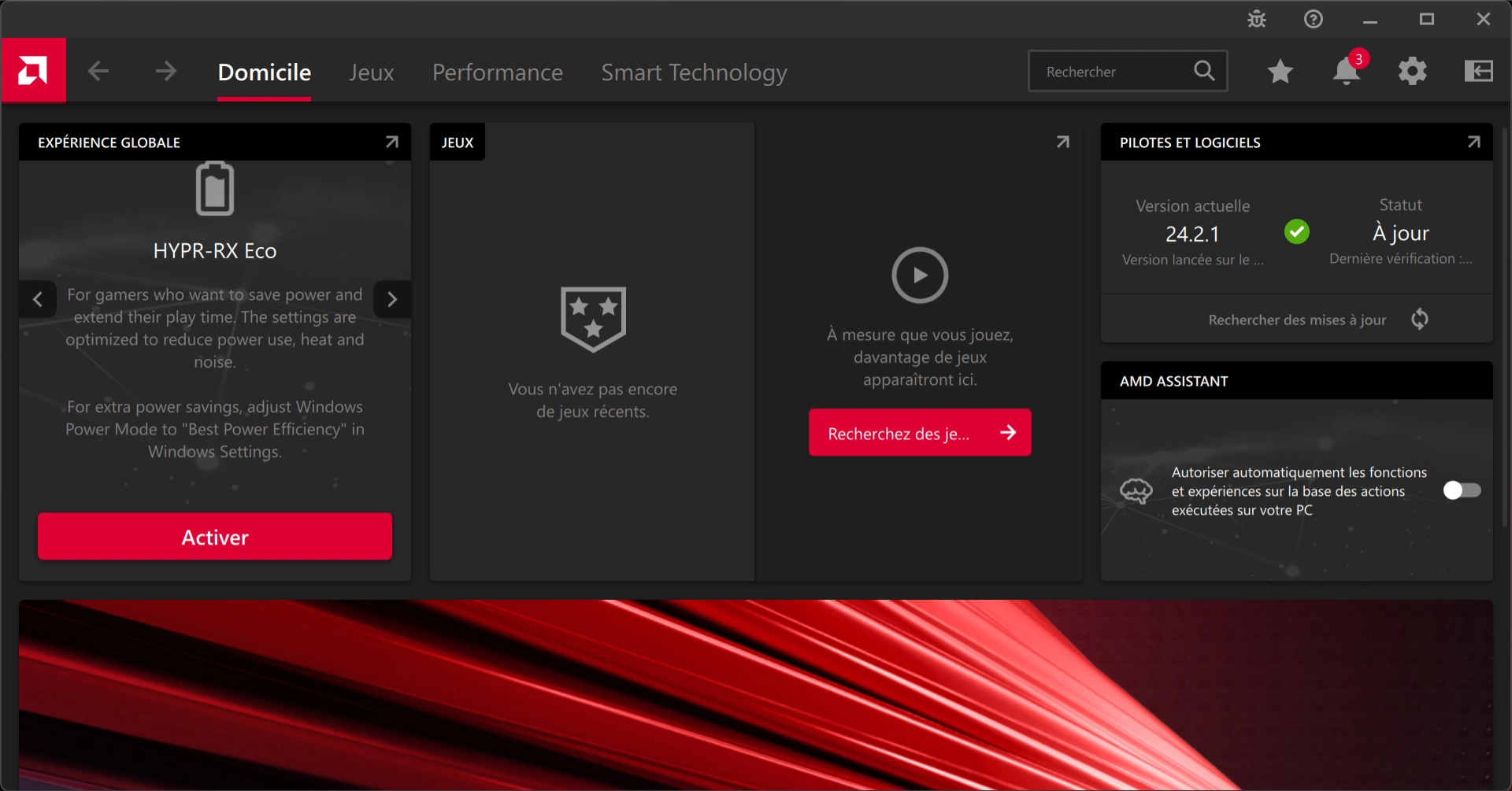Click the version number 24.2.1
1512x791 pixels.
1192,234
